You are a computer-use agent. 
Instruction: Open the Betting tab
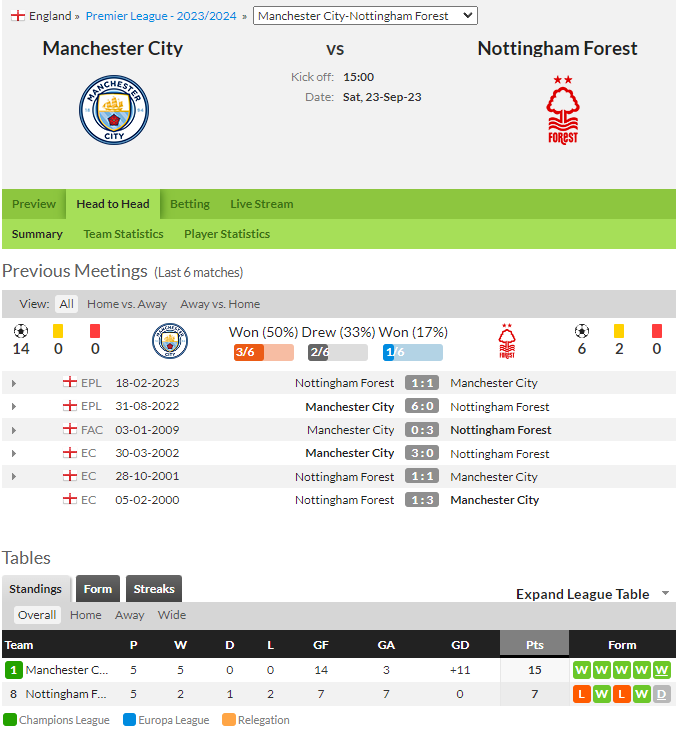[x=190, y=204]
